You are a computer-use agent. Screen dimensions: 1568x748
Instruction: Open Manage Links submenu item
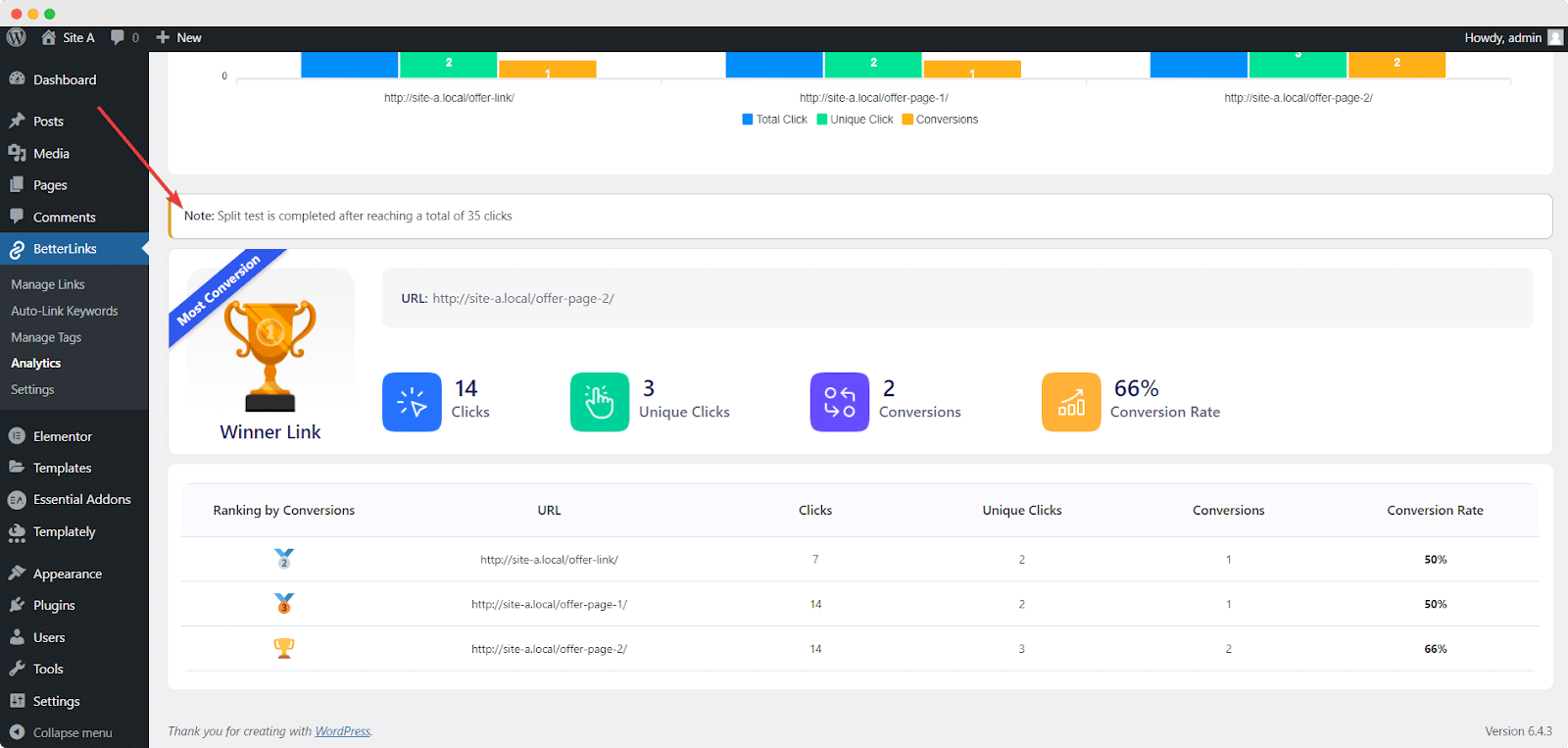tap(48, 284)
